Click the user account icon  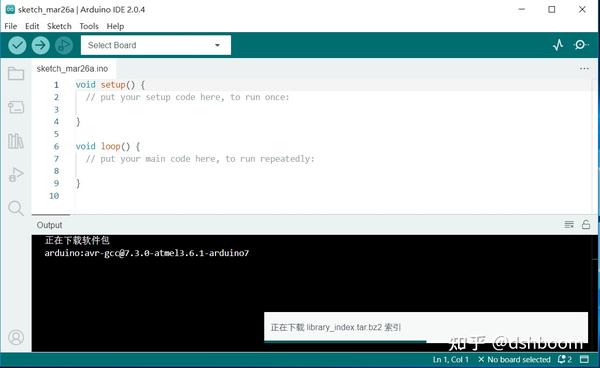[16, 337]
